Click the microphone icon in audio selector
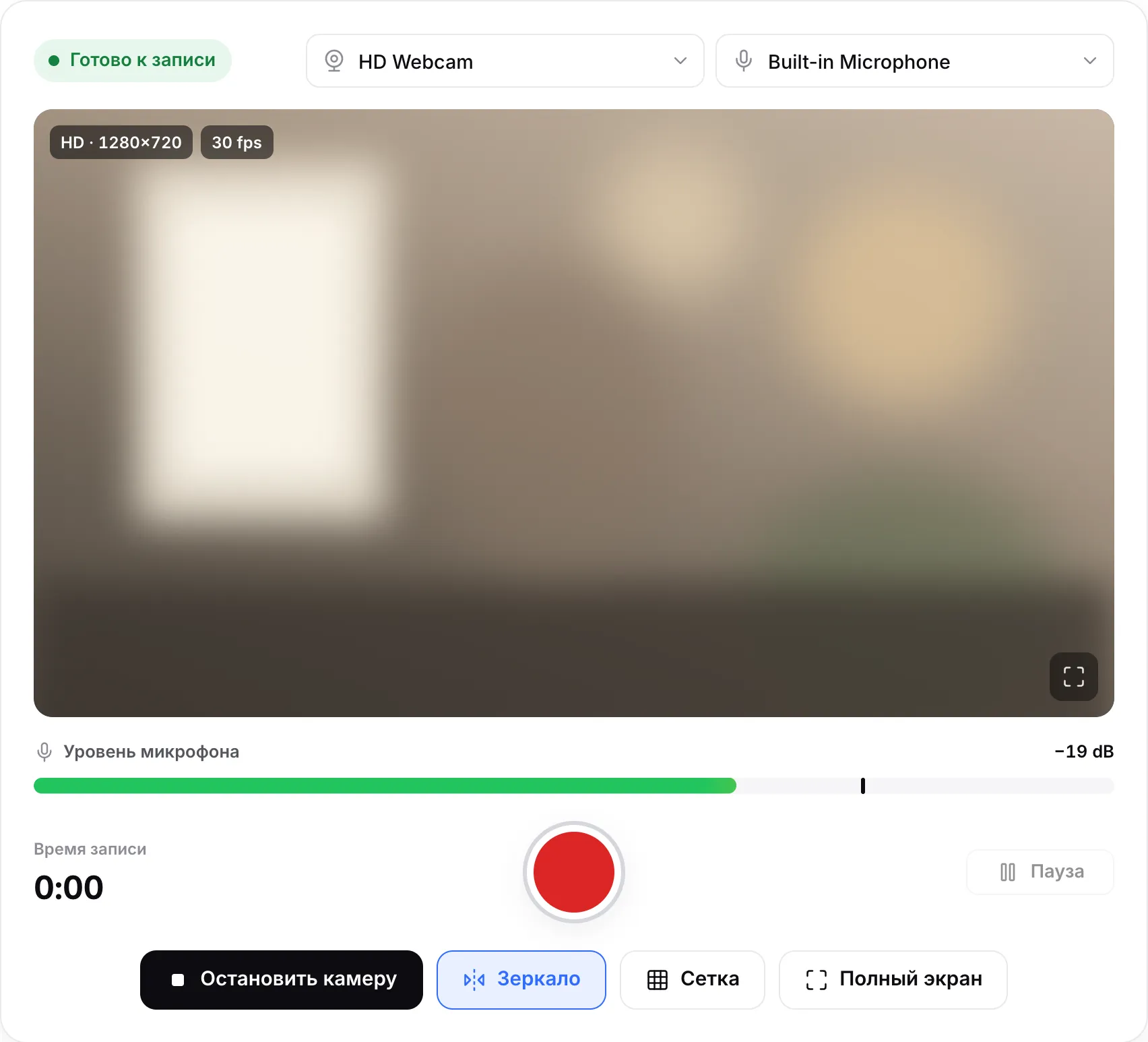 744,61
